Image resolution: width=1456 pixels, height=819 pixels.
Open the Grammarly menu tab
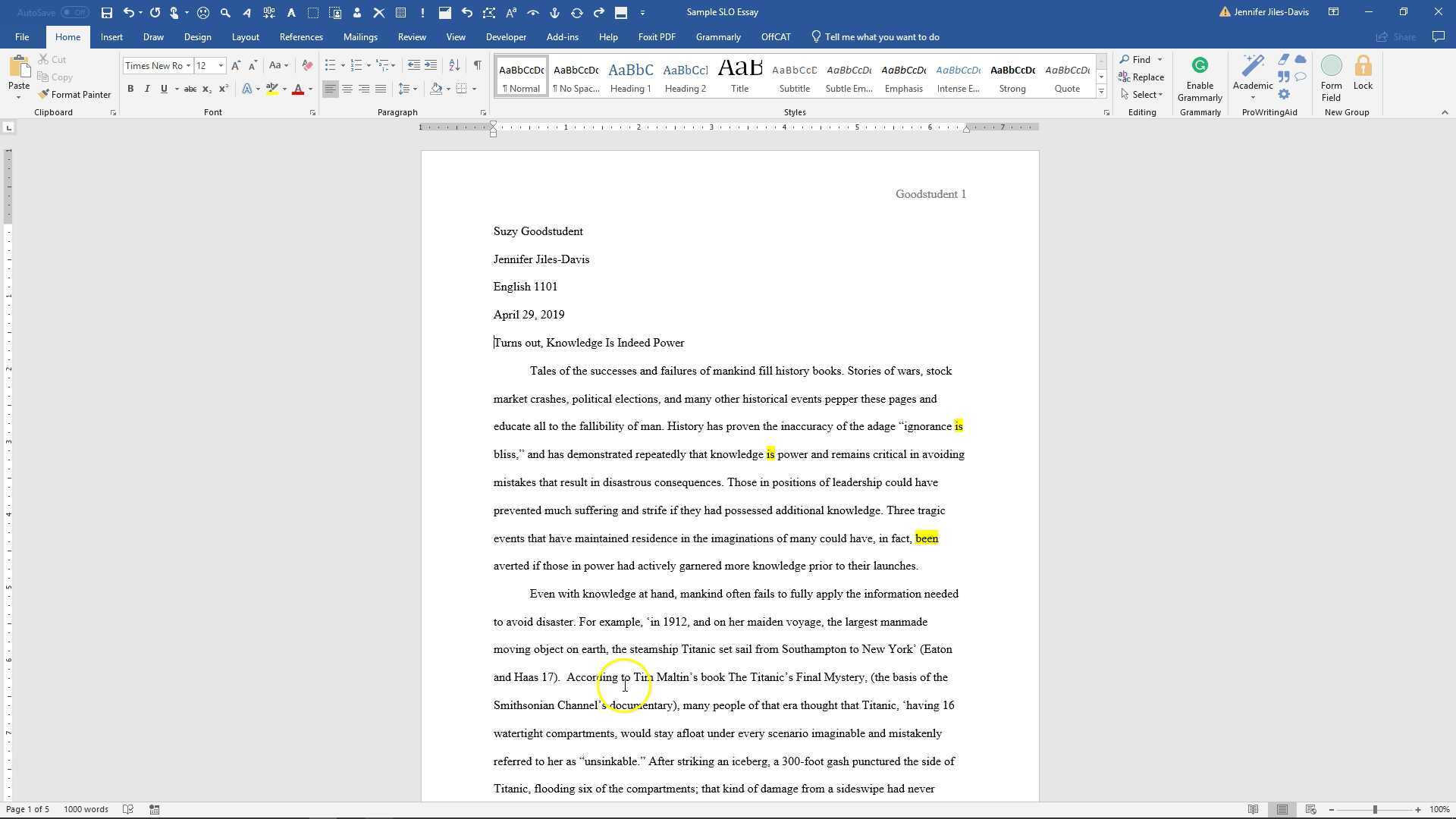(x=717, y=36)
